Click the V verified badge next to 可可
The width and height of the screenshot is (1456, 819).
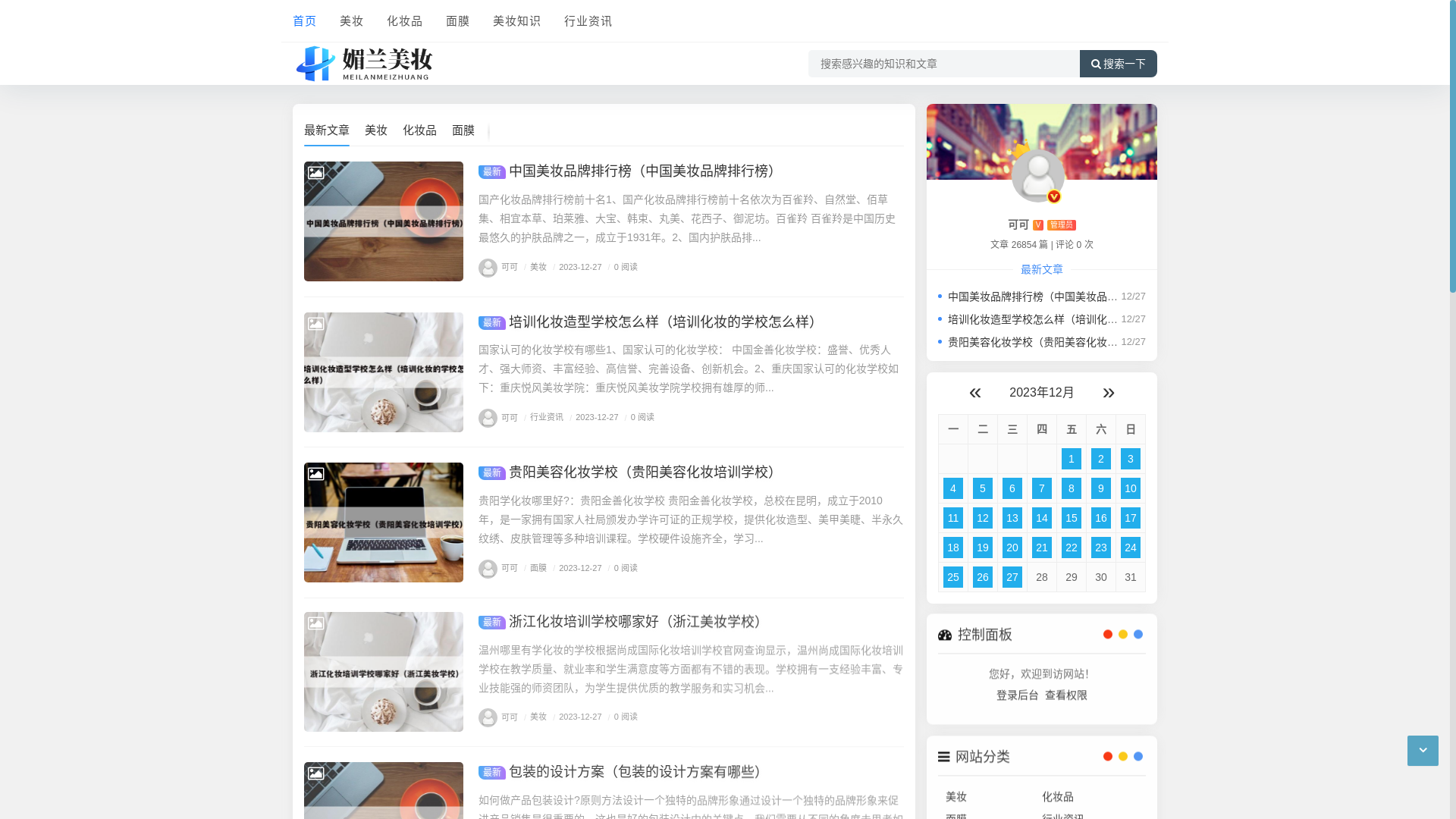tap(1038, 225)
